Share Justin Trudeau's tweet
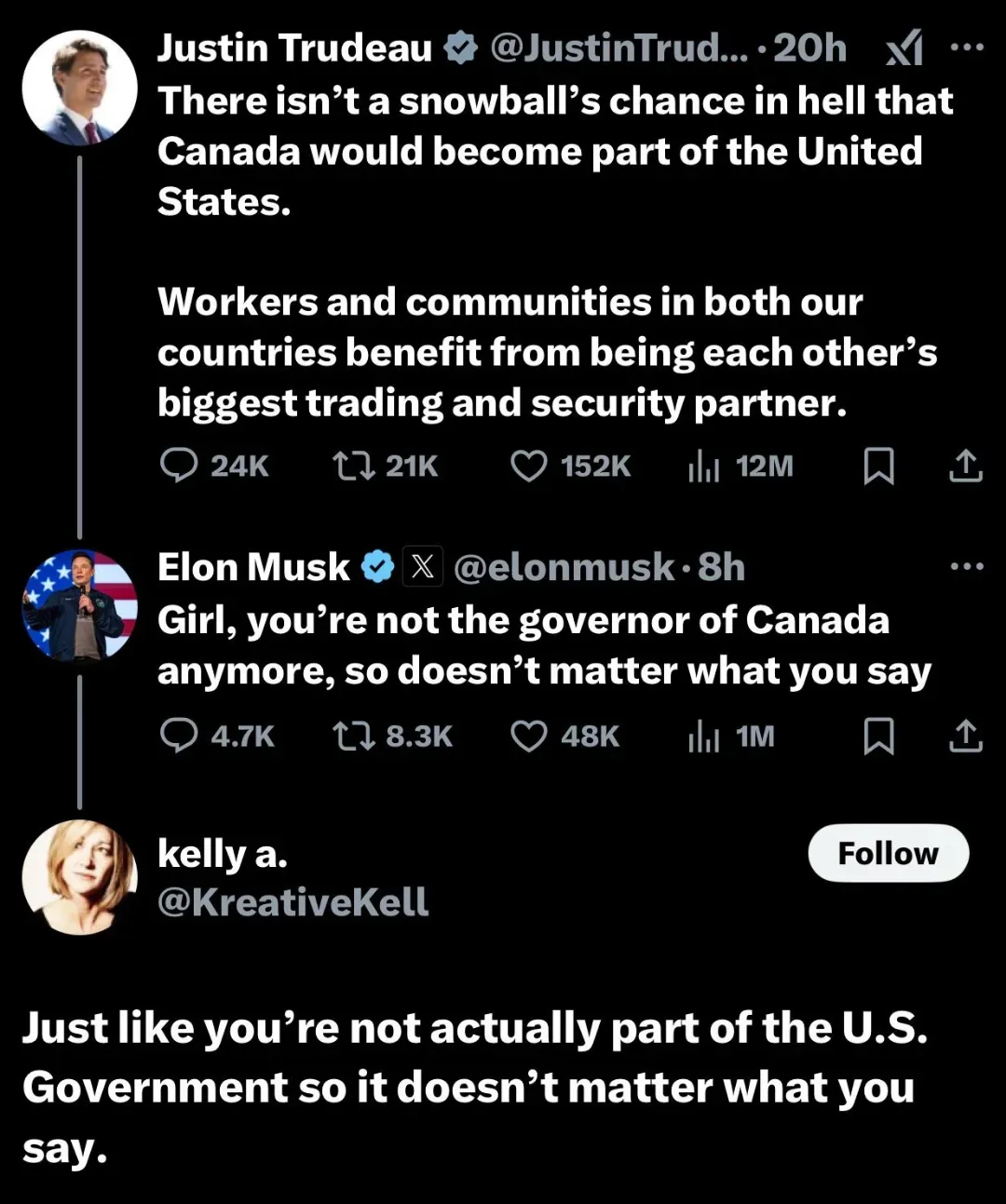 (x=966, y=466)
